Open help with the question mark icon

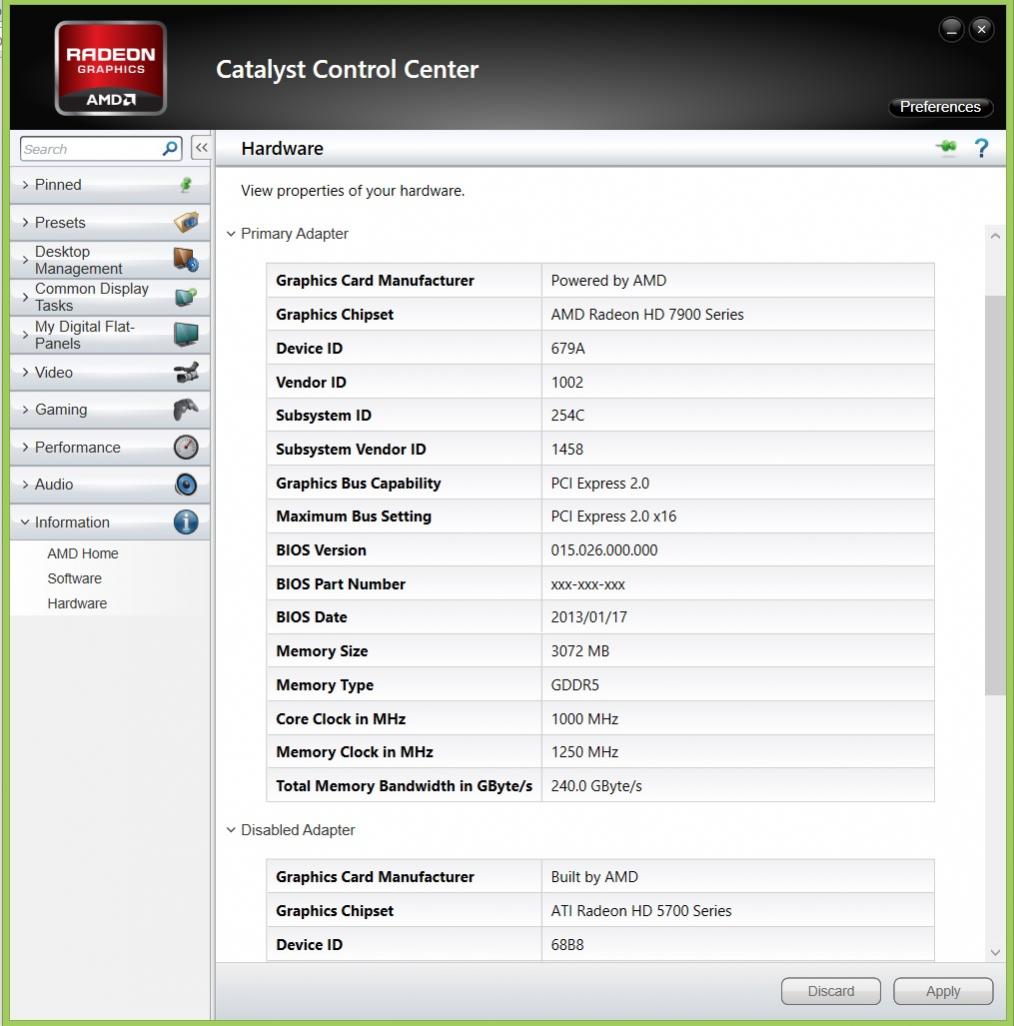981,148
